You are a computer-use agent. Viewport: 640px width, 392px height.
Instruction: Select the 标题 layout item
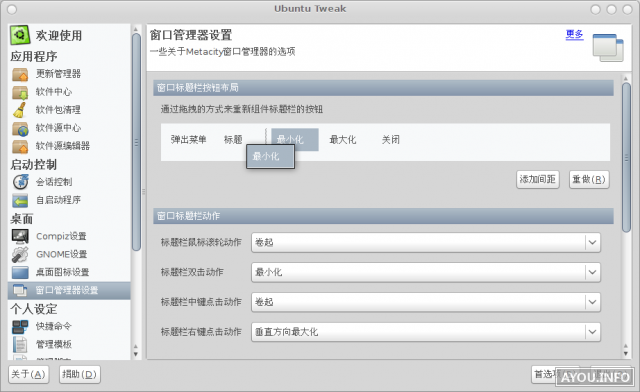tap(233, 140)
